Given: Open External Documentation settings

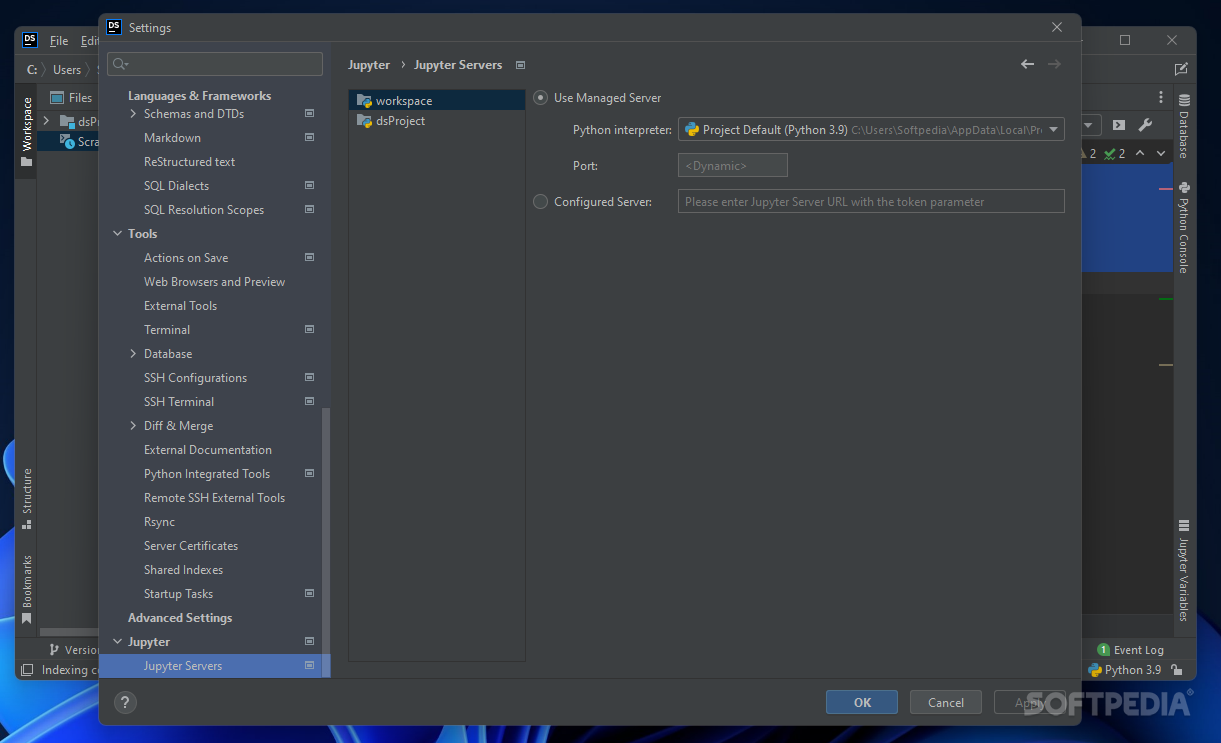Looking at the screenshot, I should coord(208,450).
